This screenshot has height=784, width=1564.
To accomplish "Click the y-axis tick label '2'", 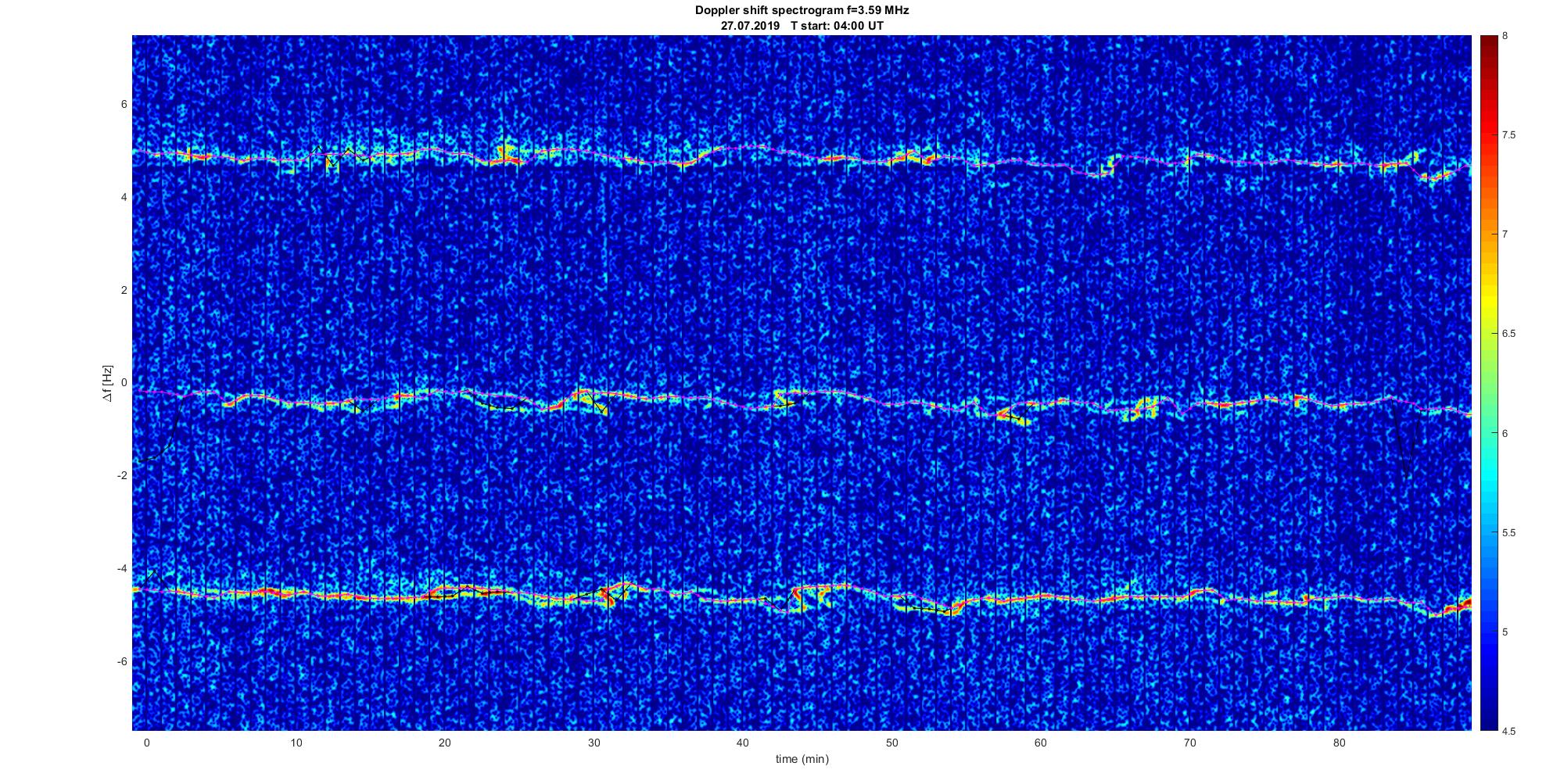I will [124, 290].
